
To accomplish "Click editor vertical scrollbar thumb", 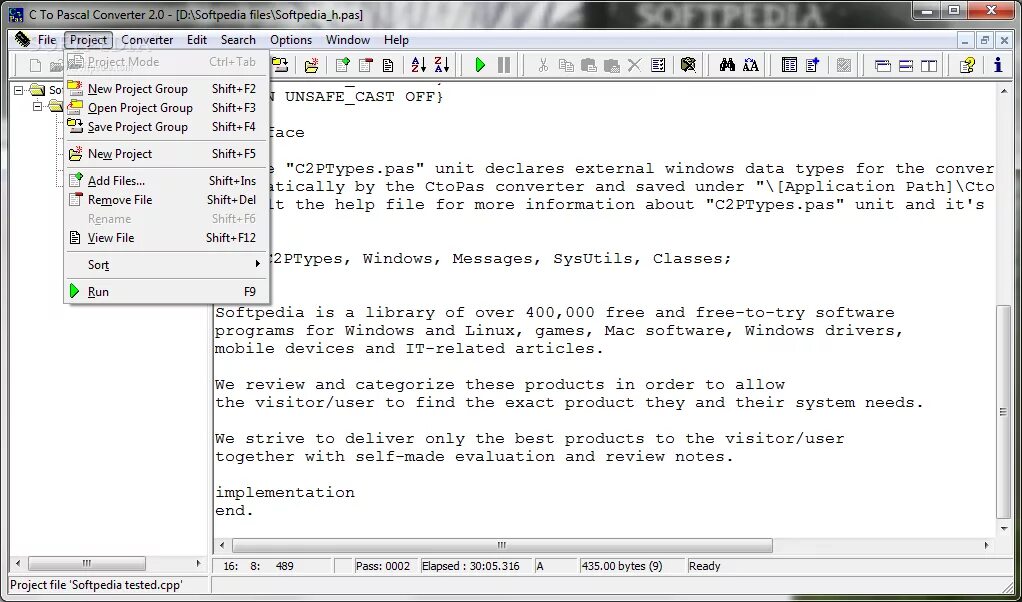I will (1004, 411).
